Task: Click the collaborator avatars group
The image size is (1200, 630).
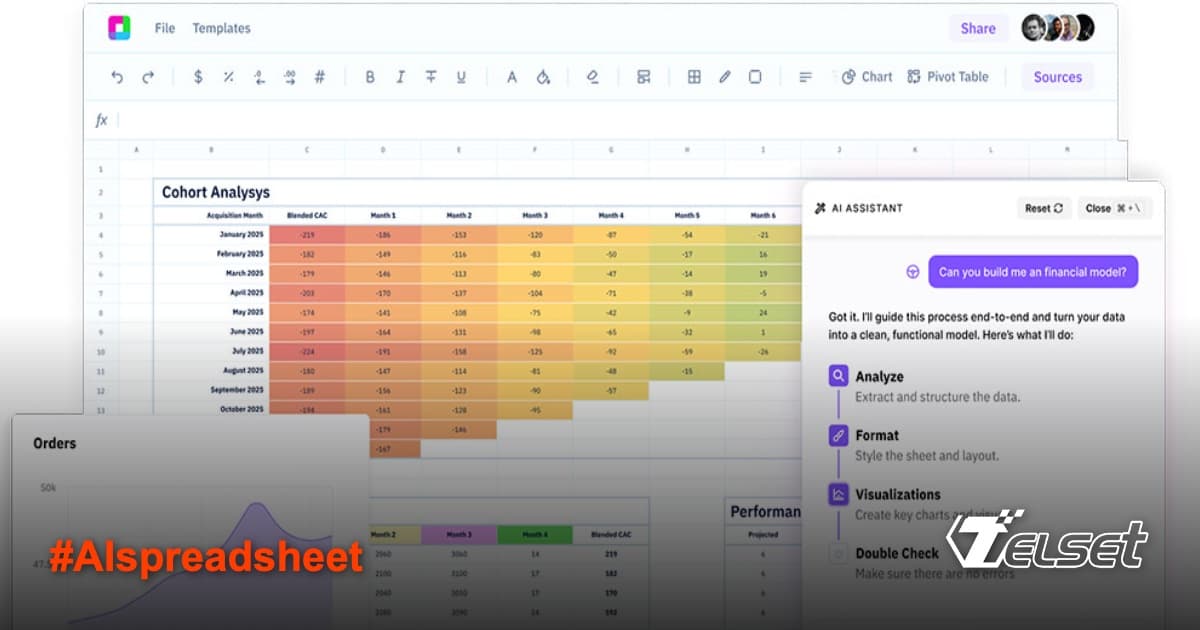Action: tap(1057, 28)
